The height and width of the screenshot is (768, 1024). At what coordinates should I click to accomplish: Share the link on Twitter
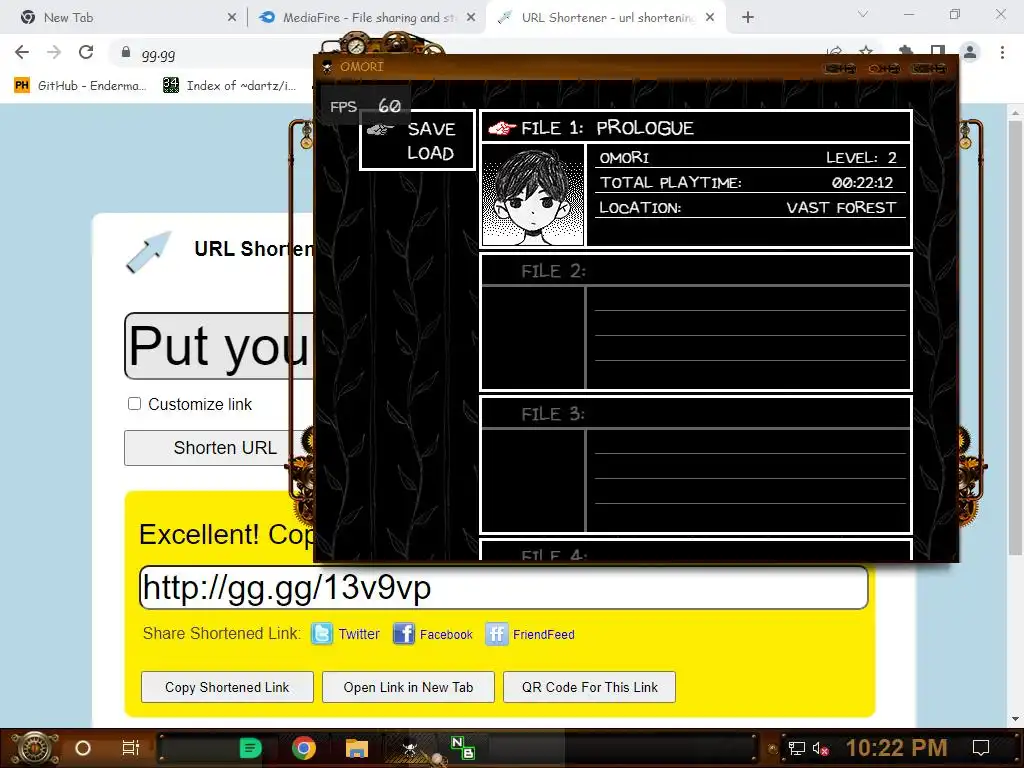[x=359, y=634]
